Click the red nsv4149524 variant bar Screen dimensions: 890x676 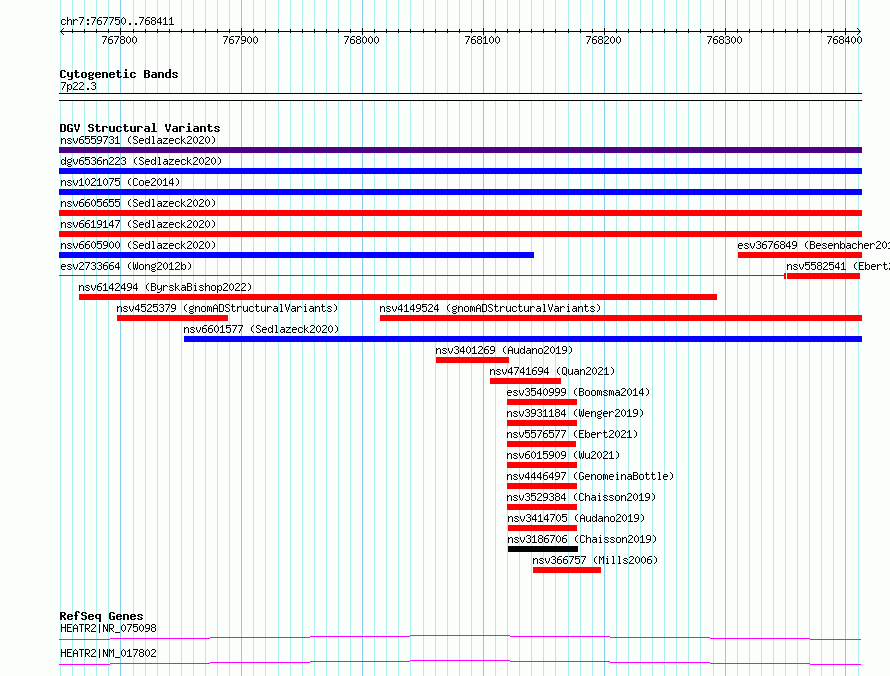(621, 318)
